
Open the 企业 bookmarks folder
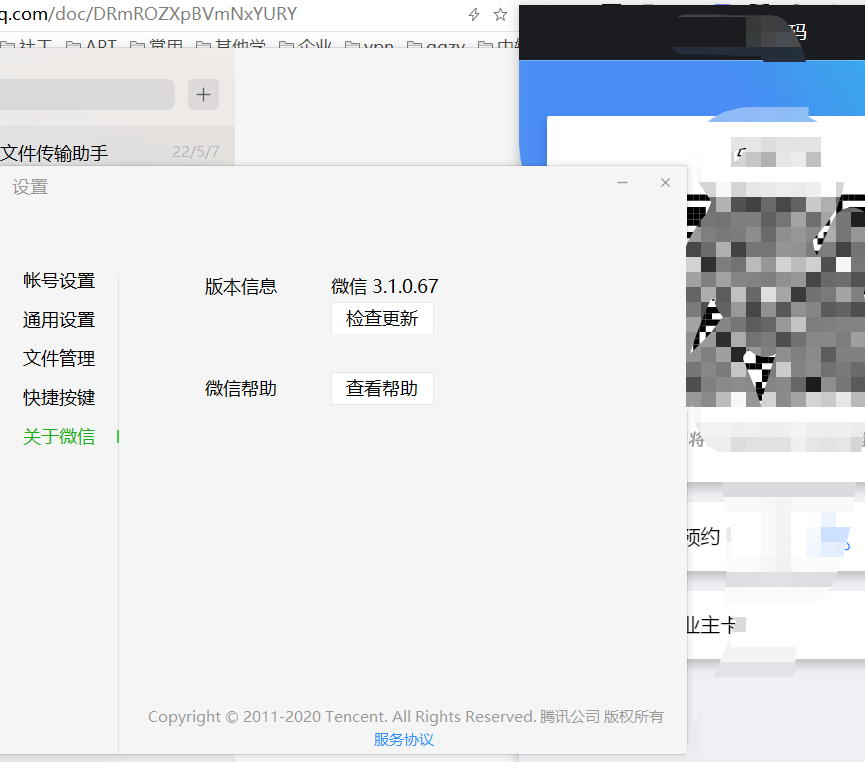(305, 44)
